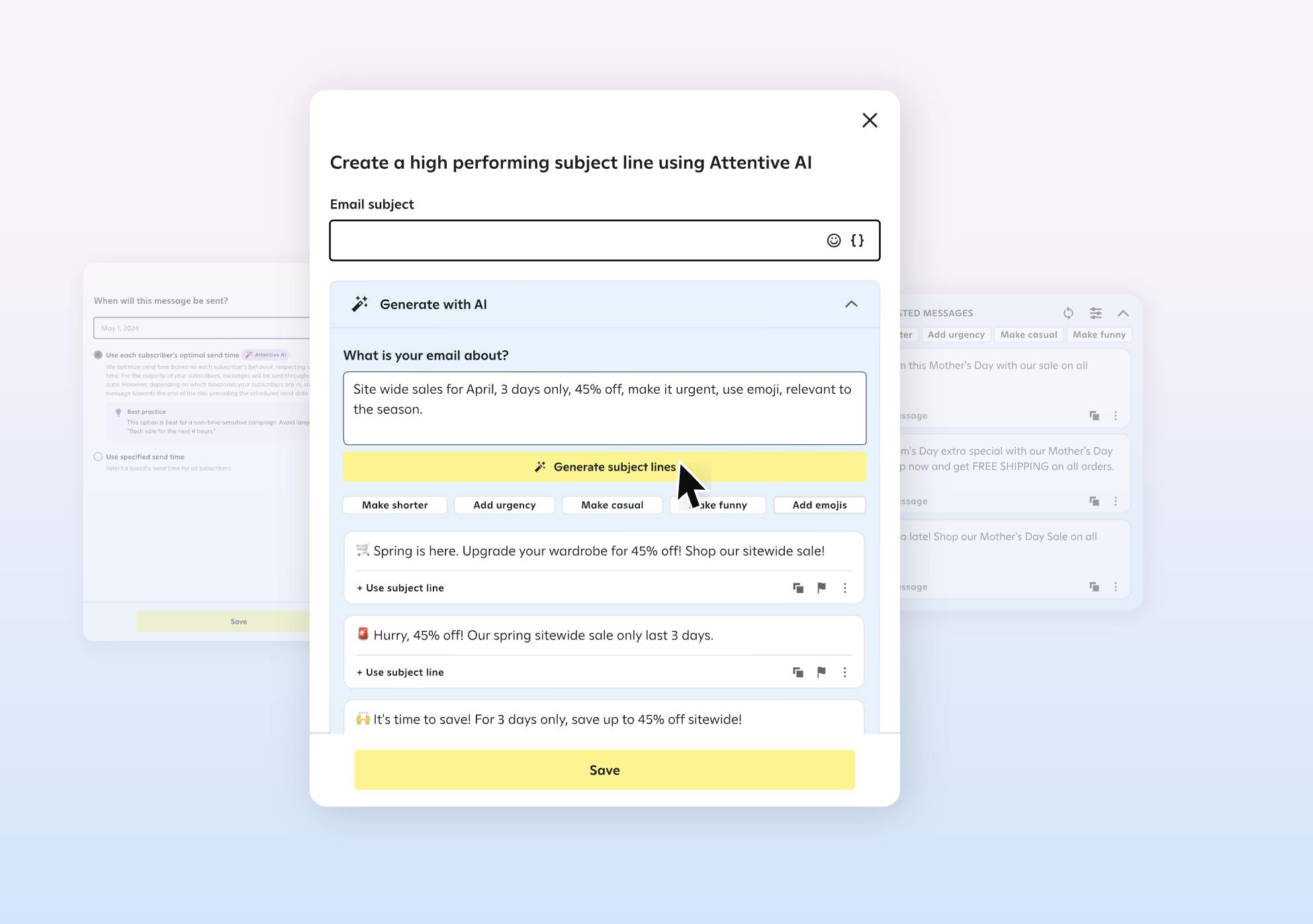Collapse the suggested messages panel
Viewport: 1313px width, 924px height.
click(1123, 313)
